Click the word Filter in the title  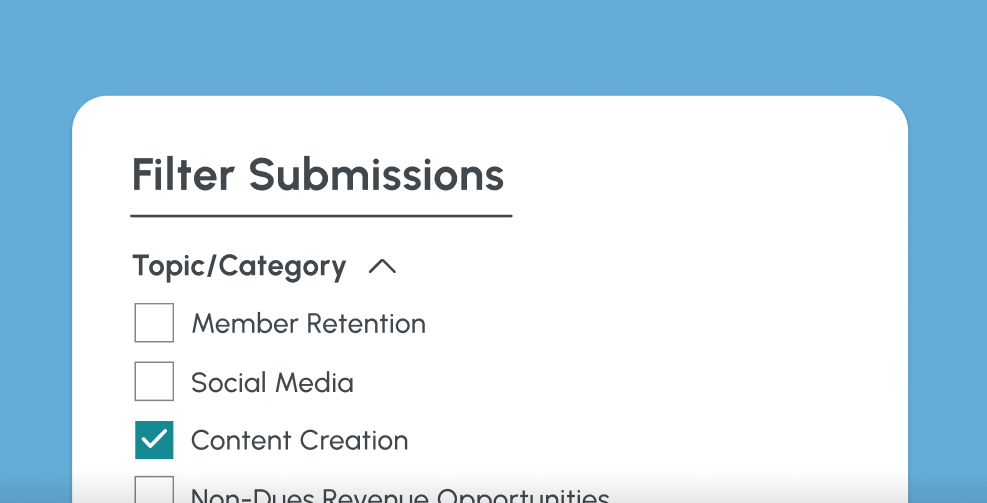click(x=183, y=175)
